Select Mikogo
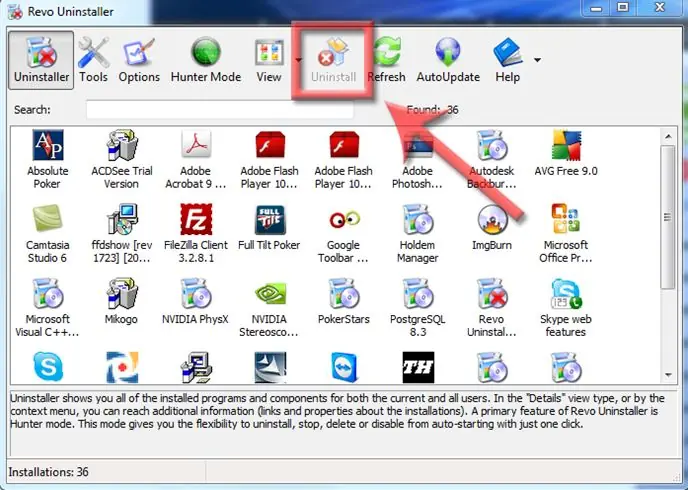This screenshot has width=688, height=490. pos(122,301)
